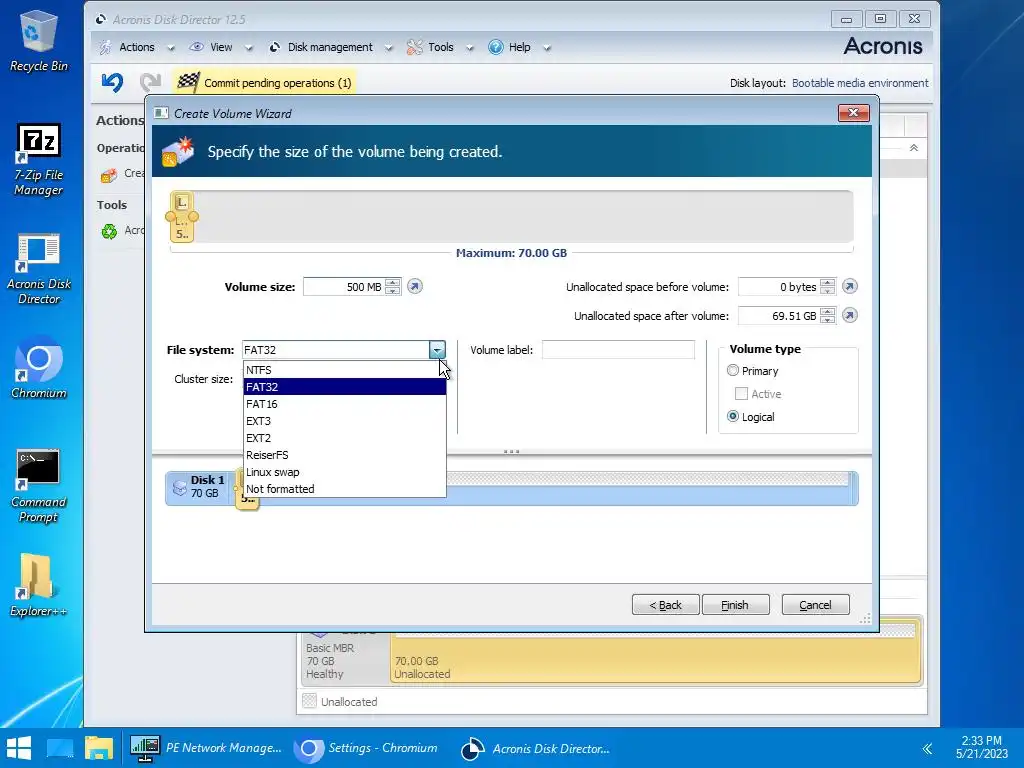1024x768 pixels.
Task: Click the wizard pane splitter dots
Action: point(511,451)
